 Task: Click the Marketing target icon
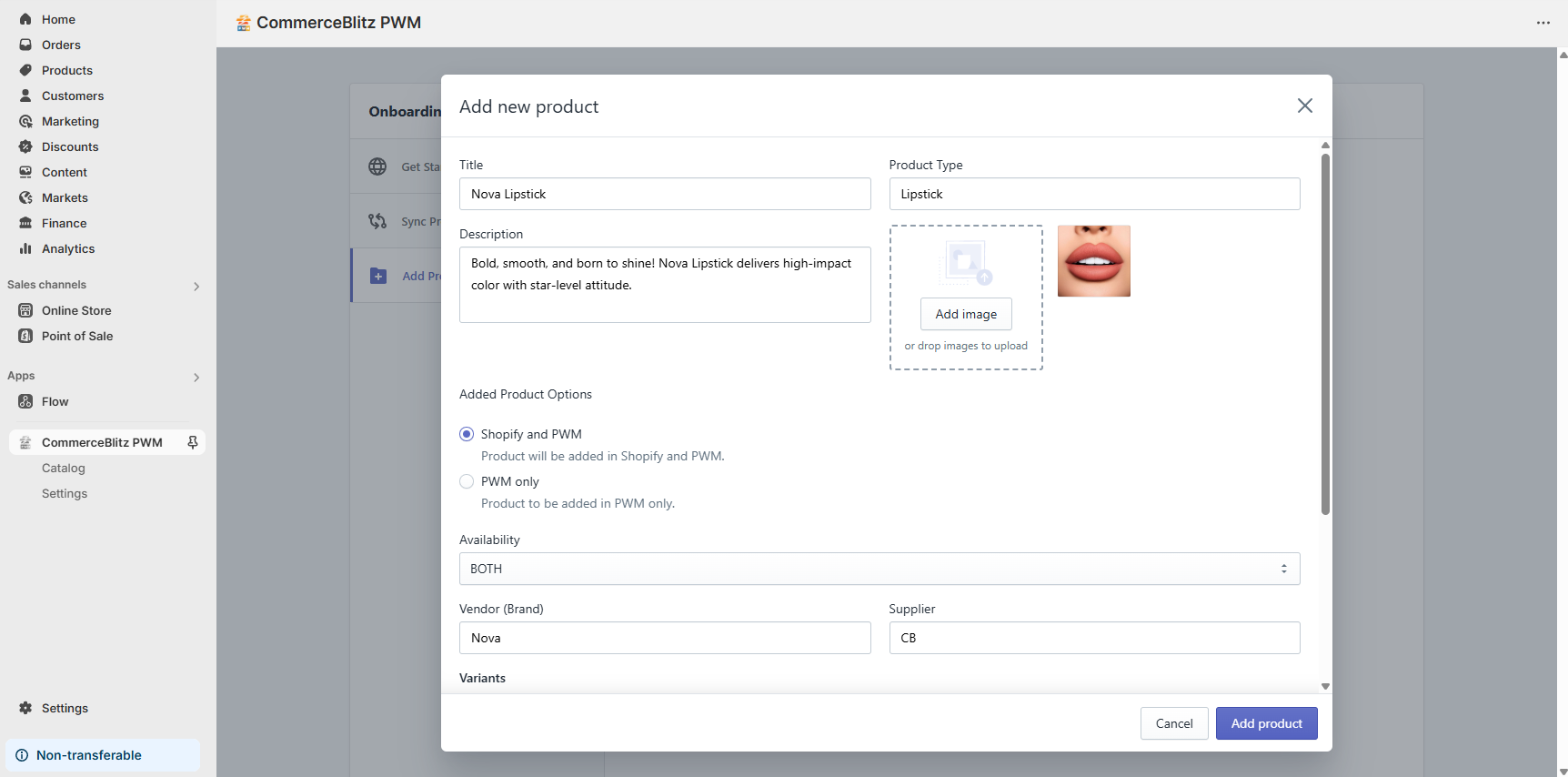[25, 121]
